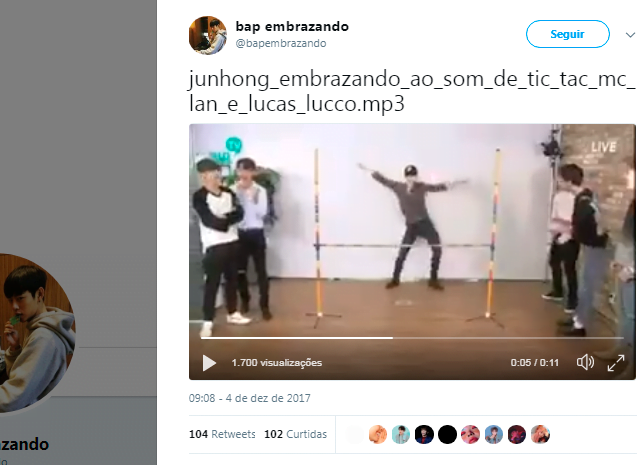This screenshot has width=640, height=465.
Task: Open fifth liker avatar with pink tones
Action: (471, 434)
